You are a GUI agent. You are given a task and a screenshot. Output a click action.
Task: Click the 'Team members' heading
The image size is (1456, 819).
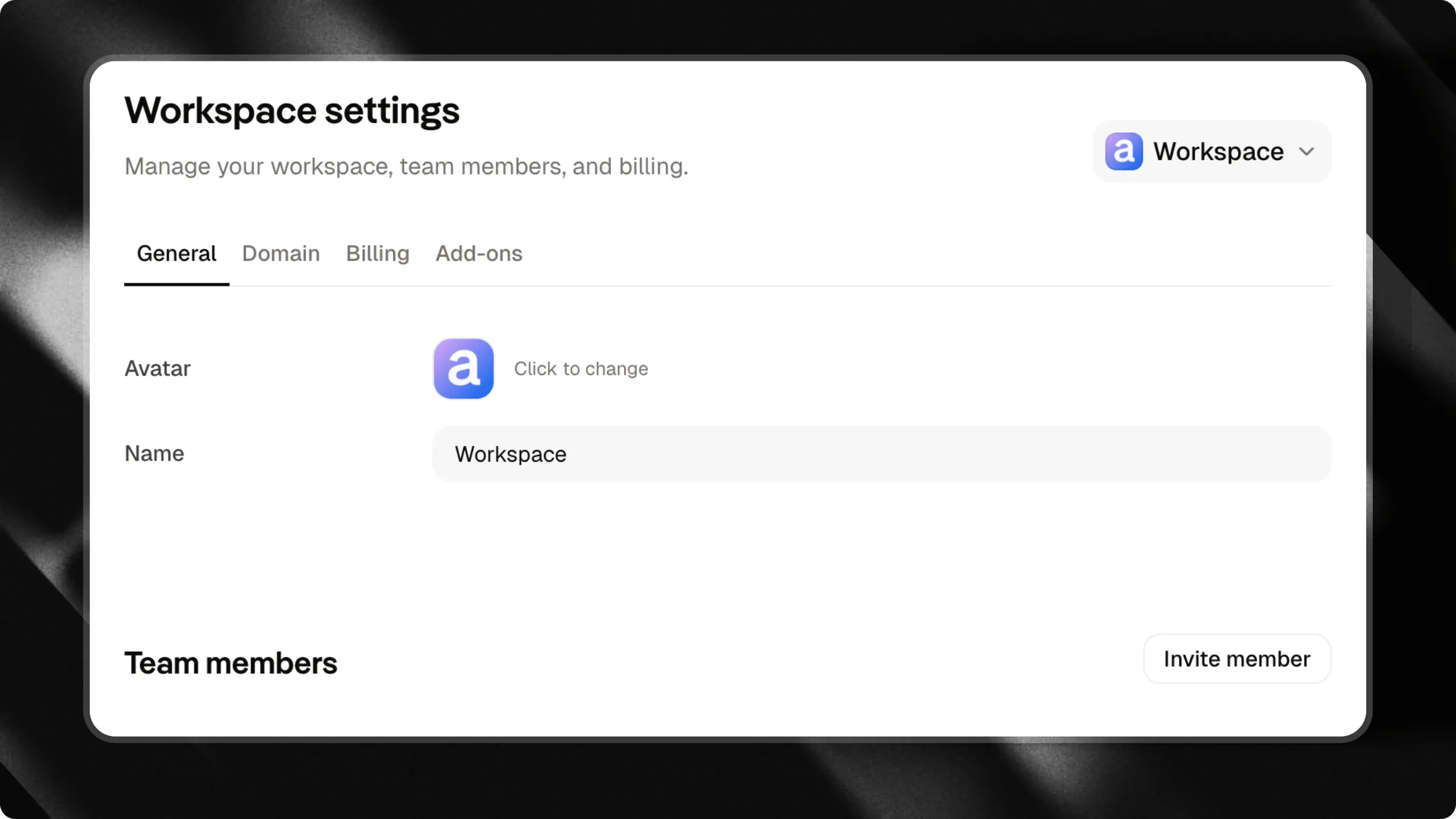tap(231, 663)
